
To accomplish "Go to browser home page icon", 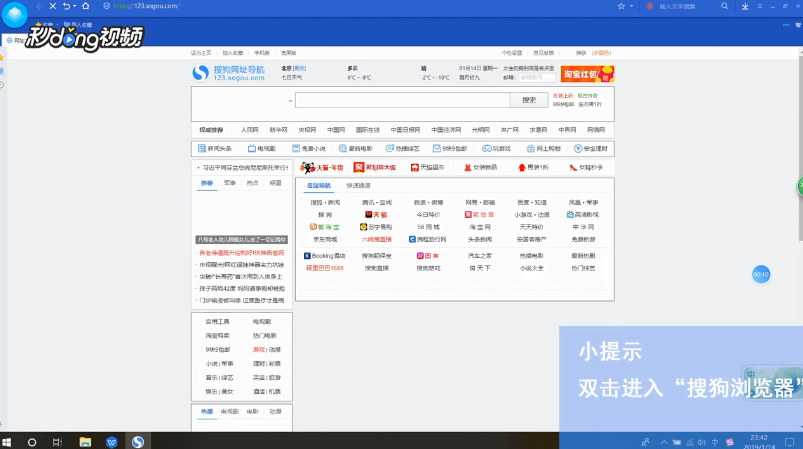I will click(86, 6).
